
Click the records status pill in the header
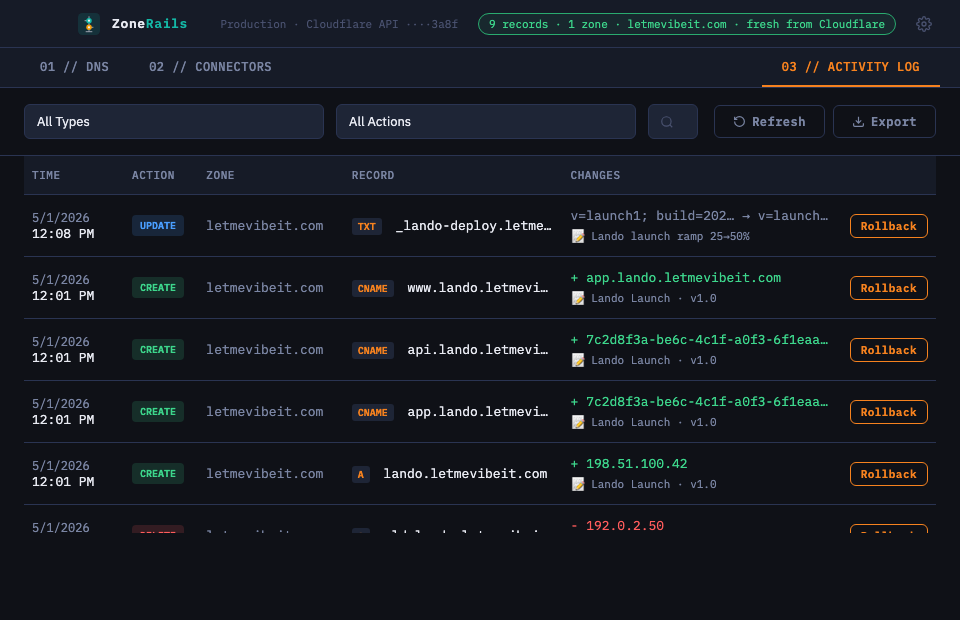(x=686, y=24)
